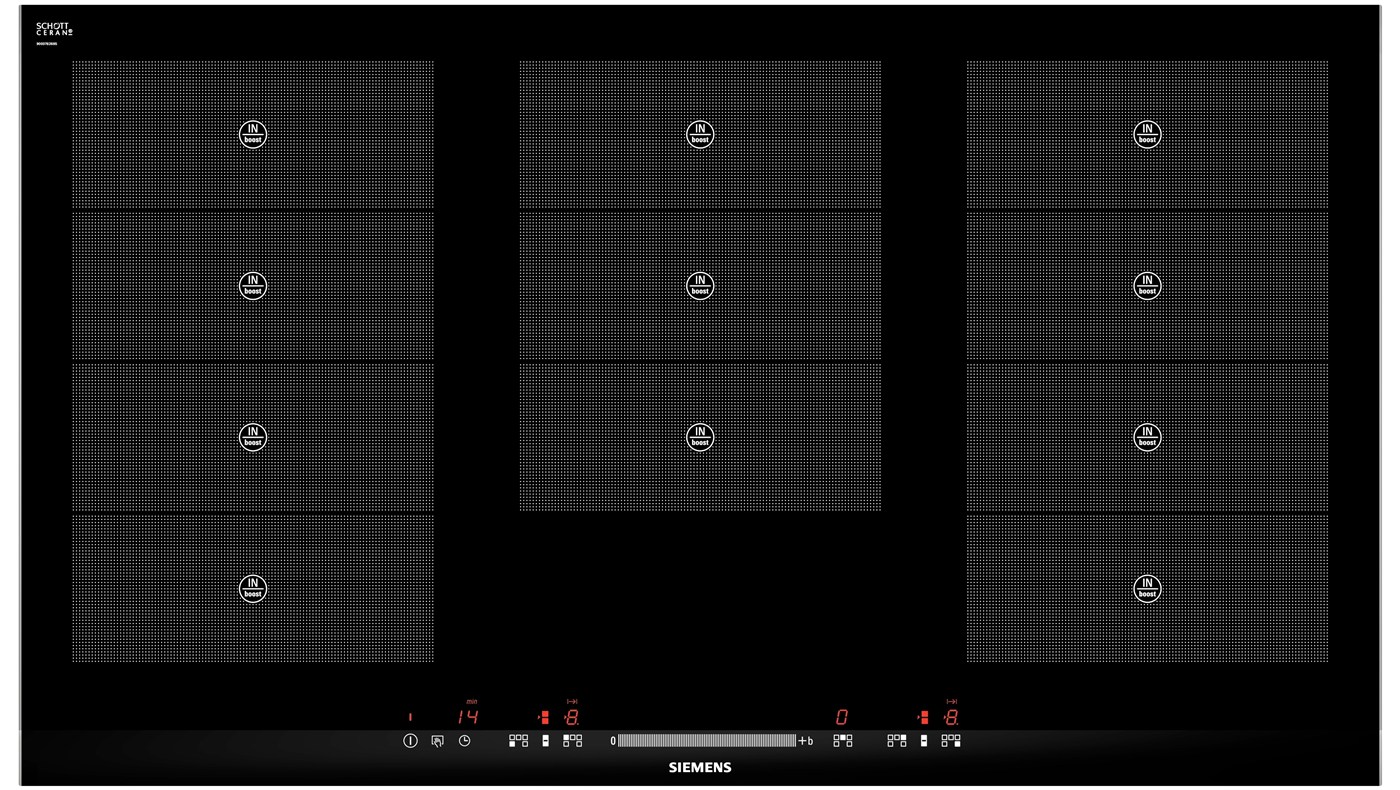1400x790 pixels.
Task: Click the SIEMENS brand logo
Action: 700,768
